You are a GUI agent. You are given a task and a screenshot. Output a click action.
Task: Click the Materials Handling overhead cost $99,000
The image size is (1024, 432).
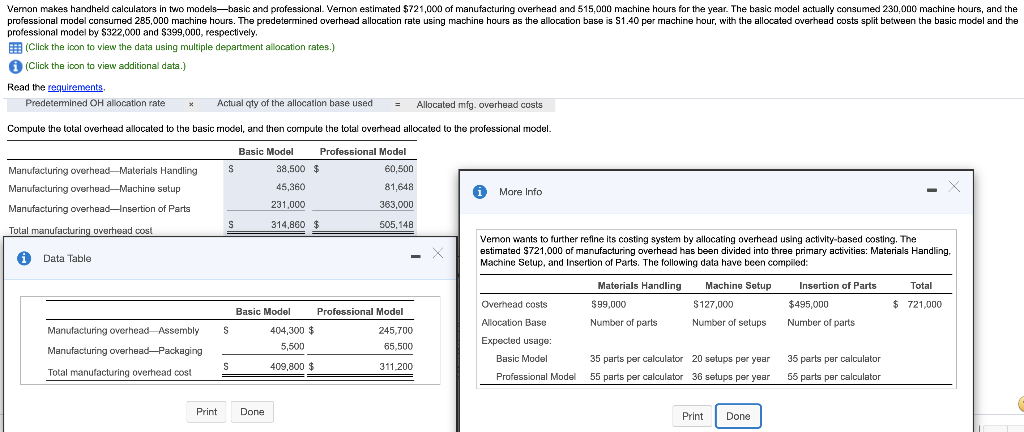(x=608, y=304)
